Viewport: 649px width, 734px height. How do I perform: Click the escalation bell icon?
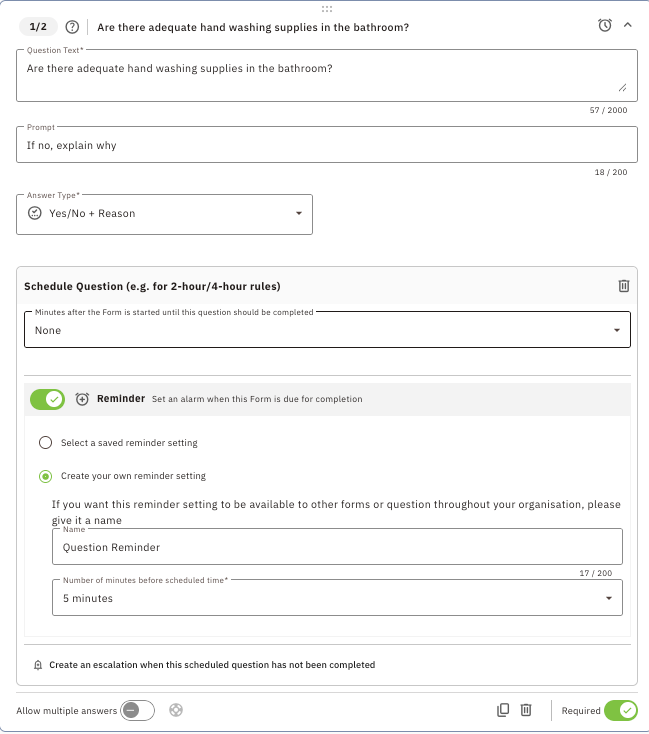pos(38,665)
